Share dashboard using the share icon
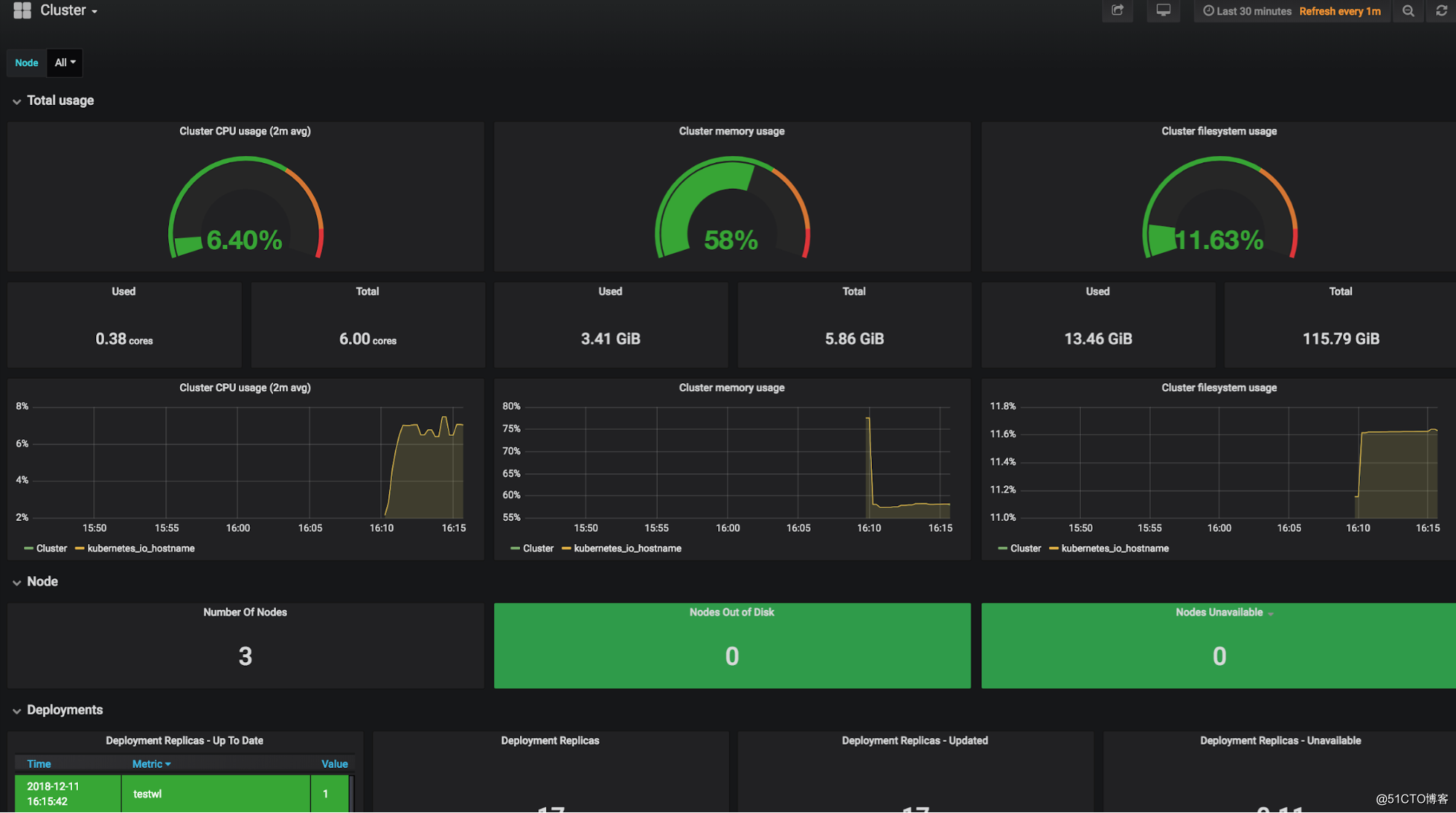The image size is (1456, 813). pyautogui.click(x=1117, y=10)
